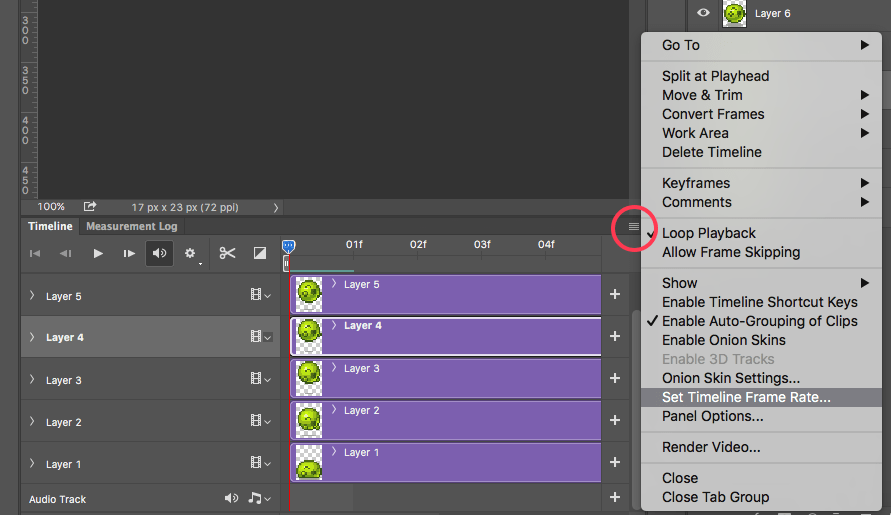The image size is (891, 515).
Task: Open Convert Frames submenu
Action: (x=761, y=114)
